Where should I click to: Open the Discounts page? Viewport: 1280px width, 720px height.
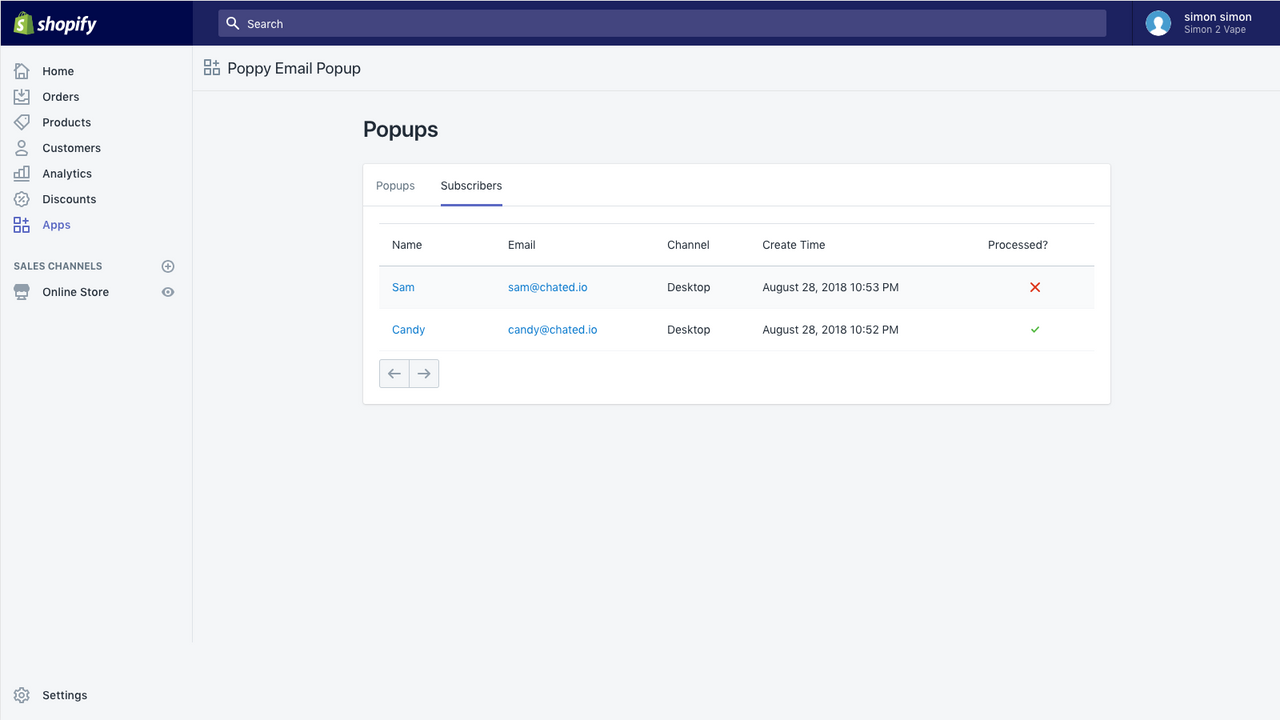click(x=69, y=199)
